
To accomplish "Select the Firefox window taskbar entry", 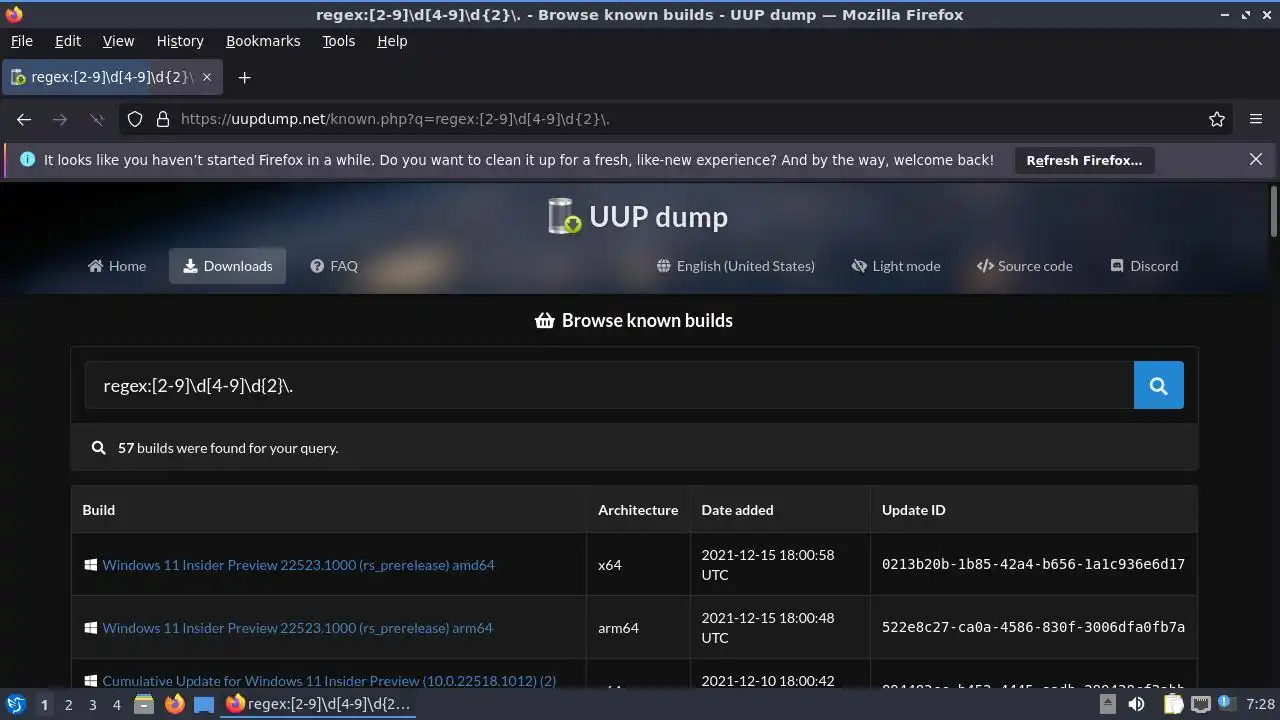I will click(x=318, y=704).
